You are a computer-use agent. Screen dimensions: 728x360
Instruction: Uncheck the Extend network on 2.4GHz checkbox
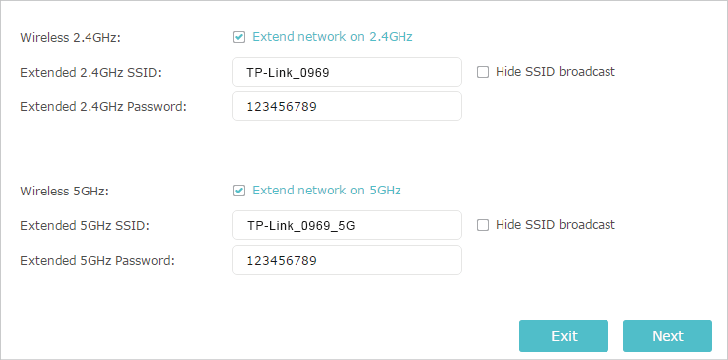click(x=239, y=37)
